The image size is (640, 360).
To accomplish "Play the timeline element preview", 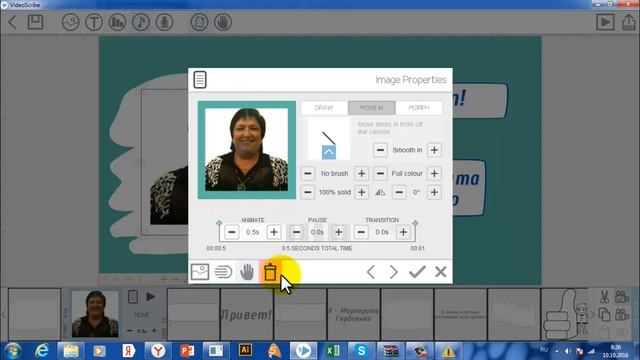I will (x=151, y=297).
